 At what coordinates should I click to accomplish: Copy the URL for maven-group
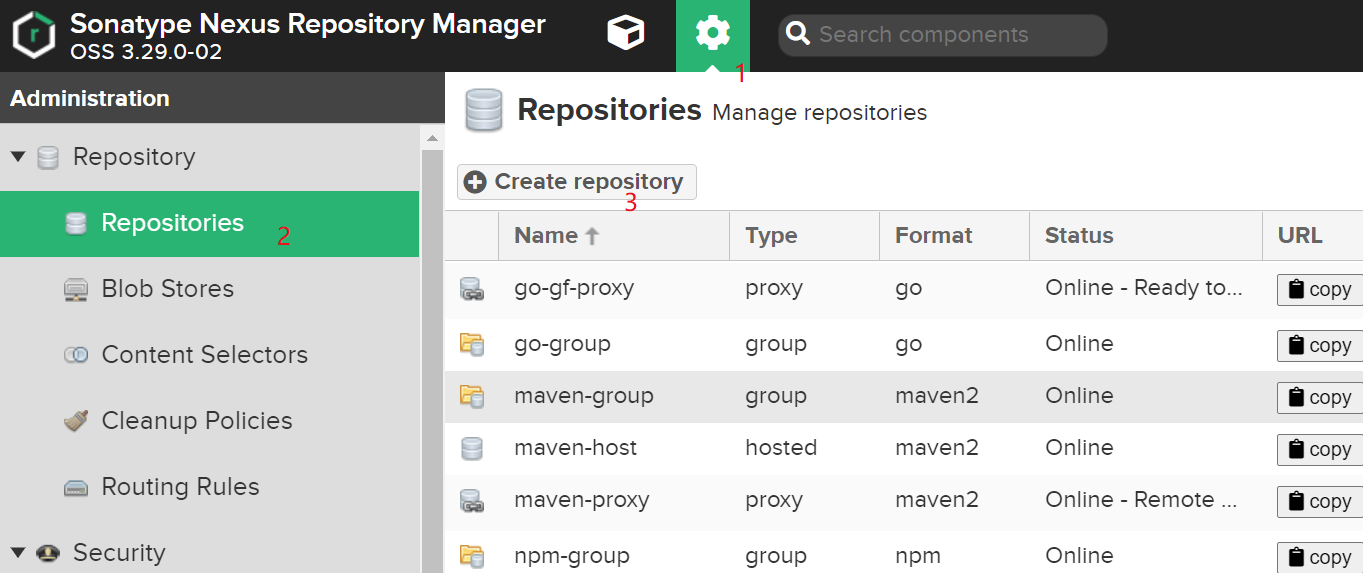point(1320,397)
